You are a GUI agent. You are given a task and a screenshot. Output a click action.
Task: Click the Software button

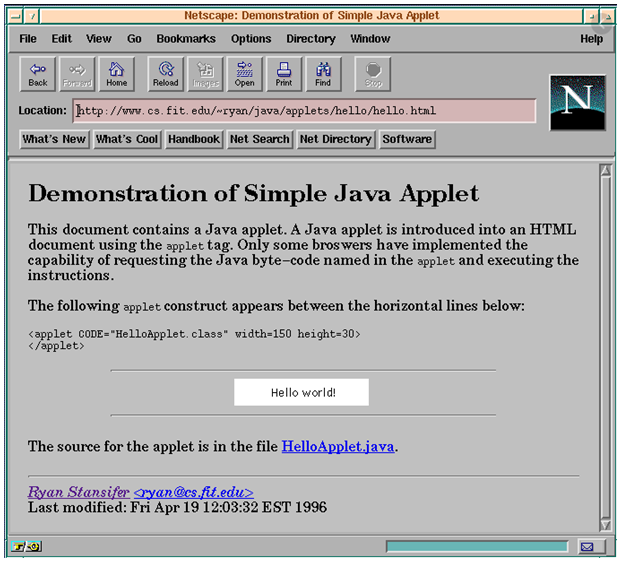tap(407, 139)
